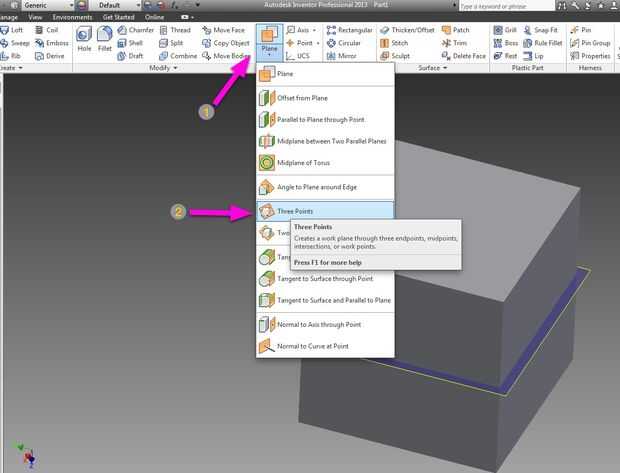The width and height of the screenshot is (620, 473).
Task: Open the View ribbon tab
Action: coord(35,17)
